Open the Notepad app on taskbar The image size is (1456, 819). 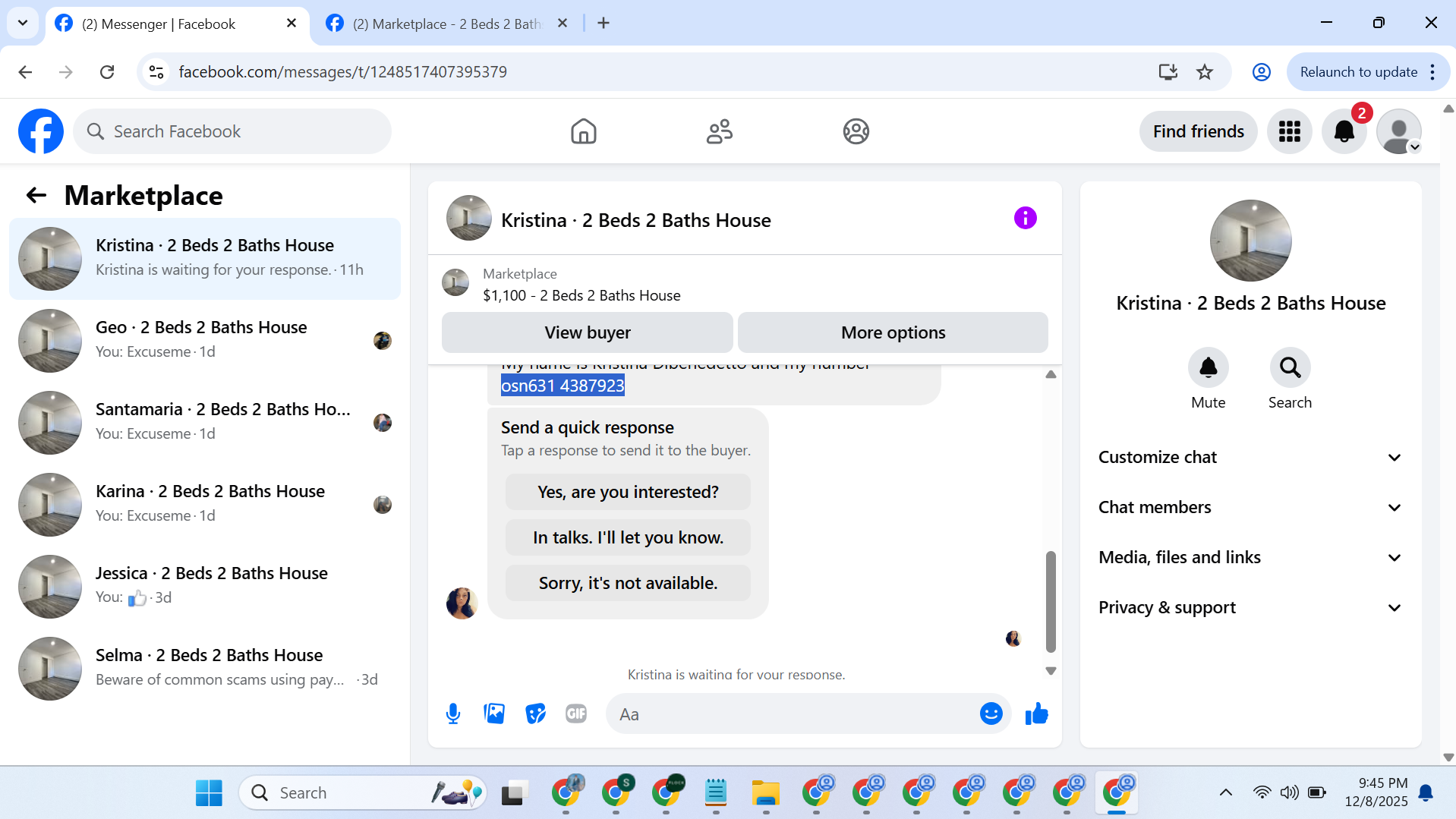pyautogui.click(x=716, y=792)
